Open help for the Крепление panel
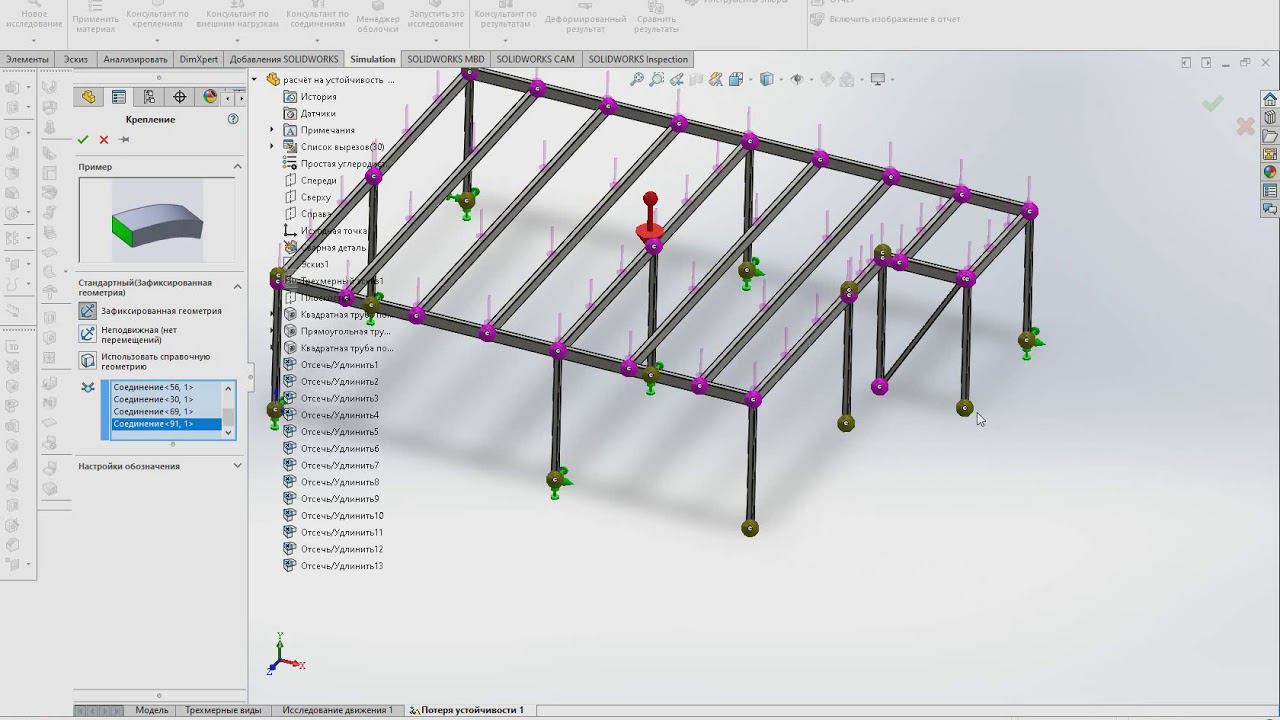 233,119
